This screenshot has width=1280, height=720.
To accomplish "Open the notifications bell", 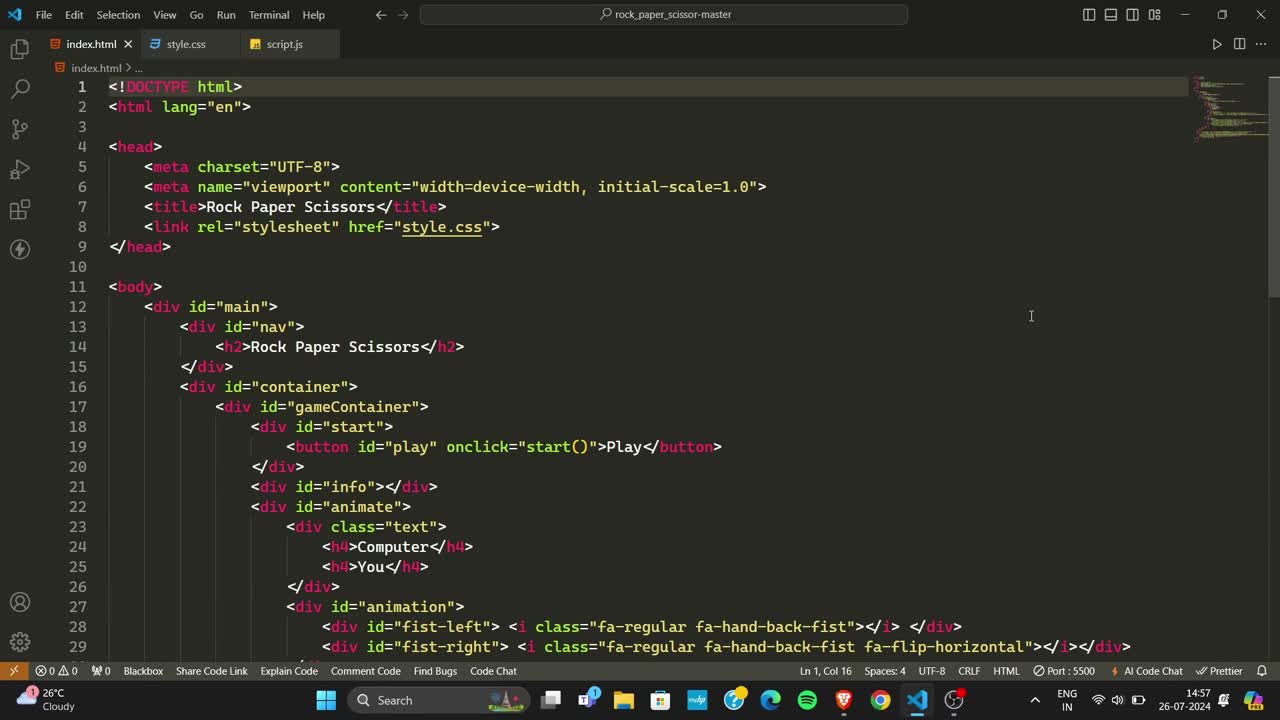I will click(x=1262, y=671).
